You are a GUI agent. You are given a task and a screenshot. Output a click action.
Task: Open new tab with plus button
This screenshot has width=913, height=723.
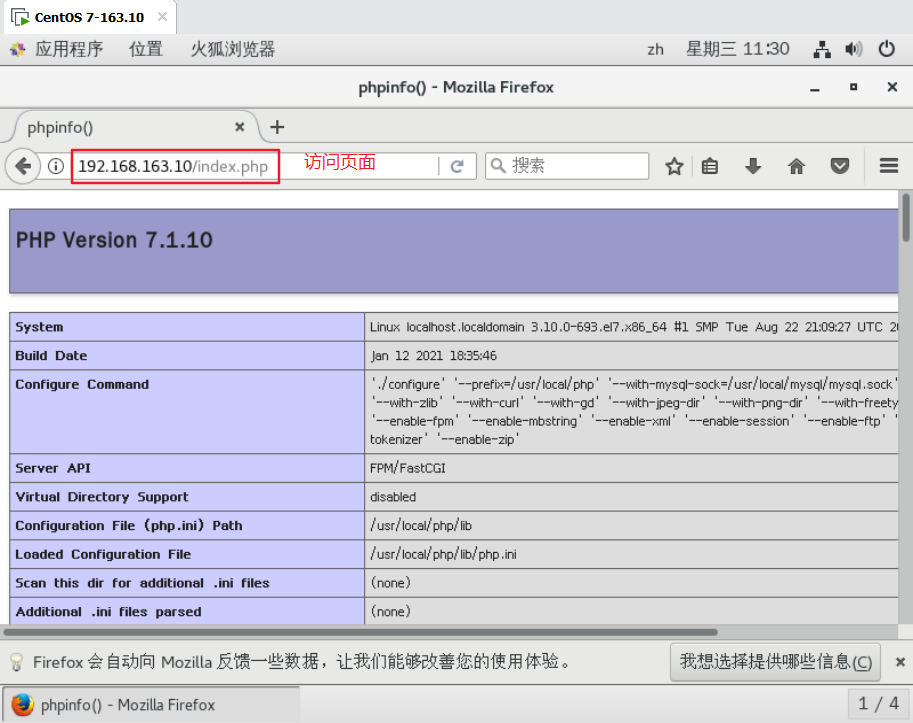click(277, 127)
